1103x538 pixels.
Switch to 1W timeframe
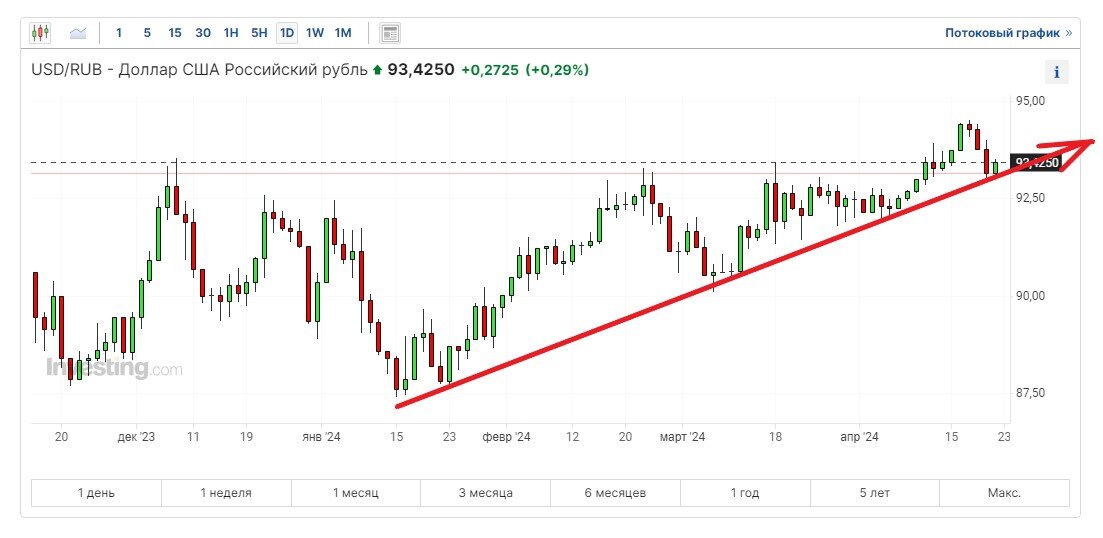click(x=315, y=32)
